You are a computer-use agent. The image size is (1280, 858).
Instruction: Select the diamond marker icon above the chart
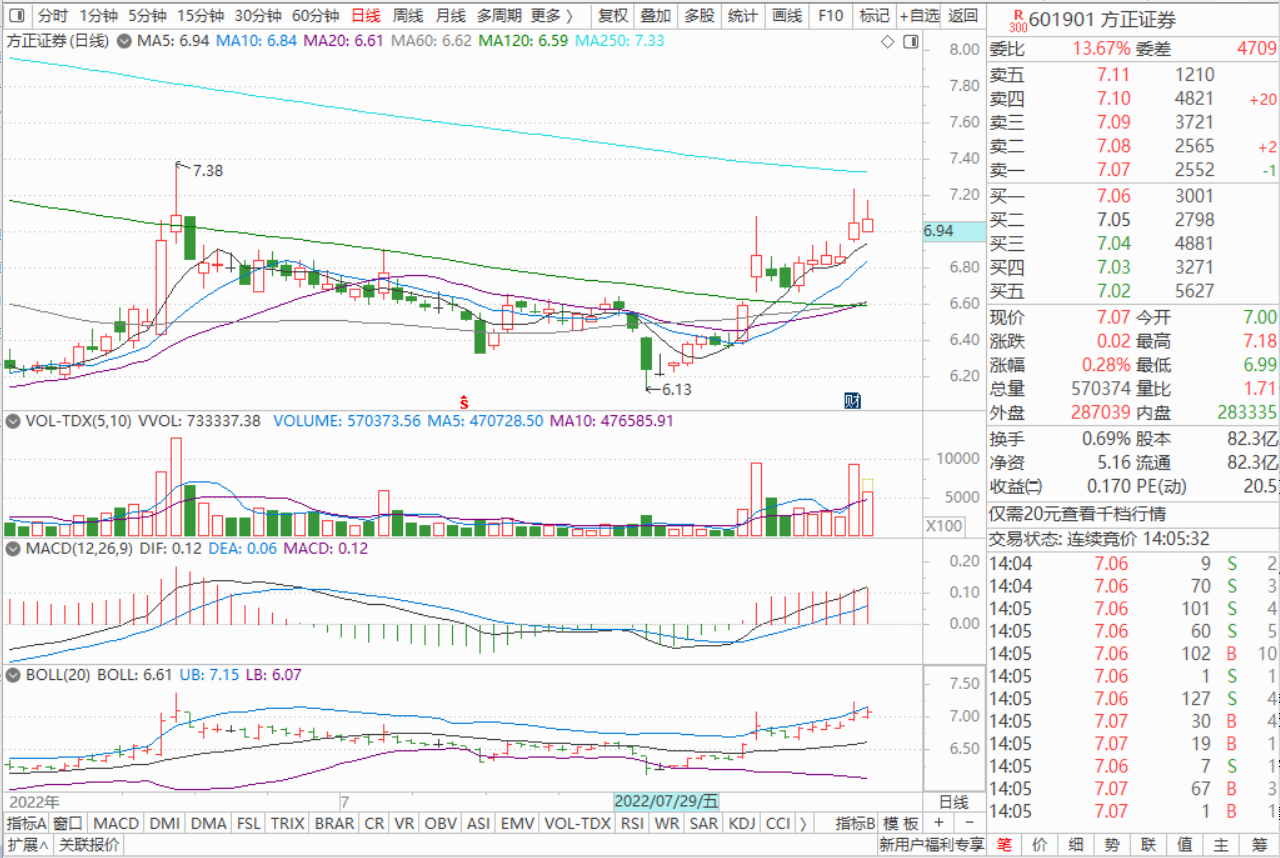(x=887, y=42)
